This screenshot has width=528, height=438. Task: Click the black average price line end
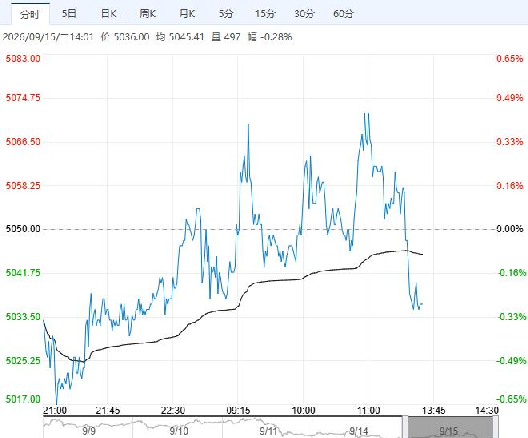[422, 254]
